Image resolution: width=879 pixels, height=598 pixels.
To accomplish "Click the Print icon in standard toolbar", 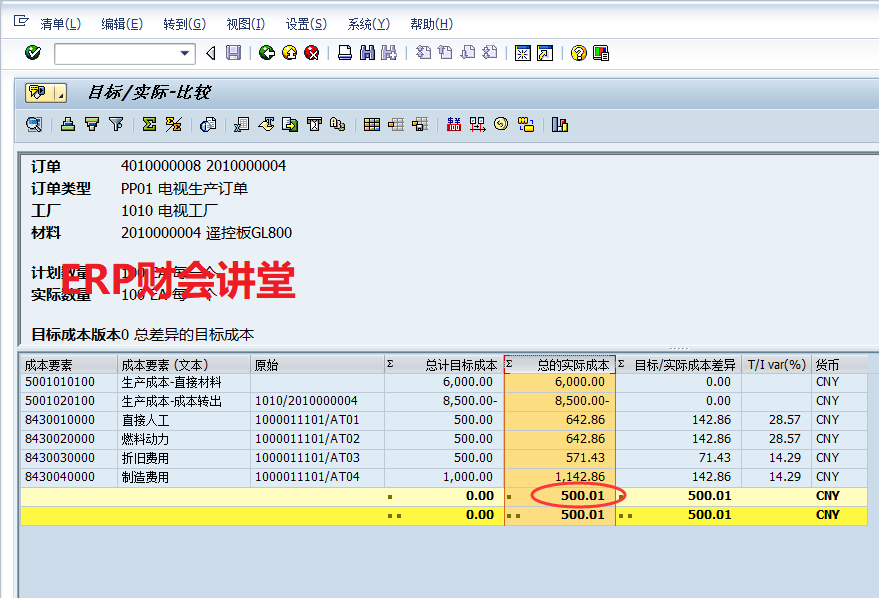I will (x=345, y=53).
